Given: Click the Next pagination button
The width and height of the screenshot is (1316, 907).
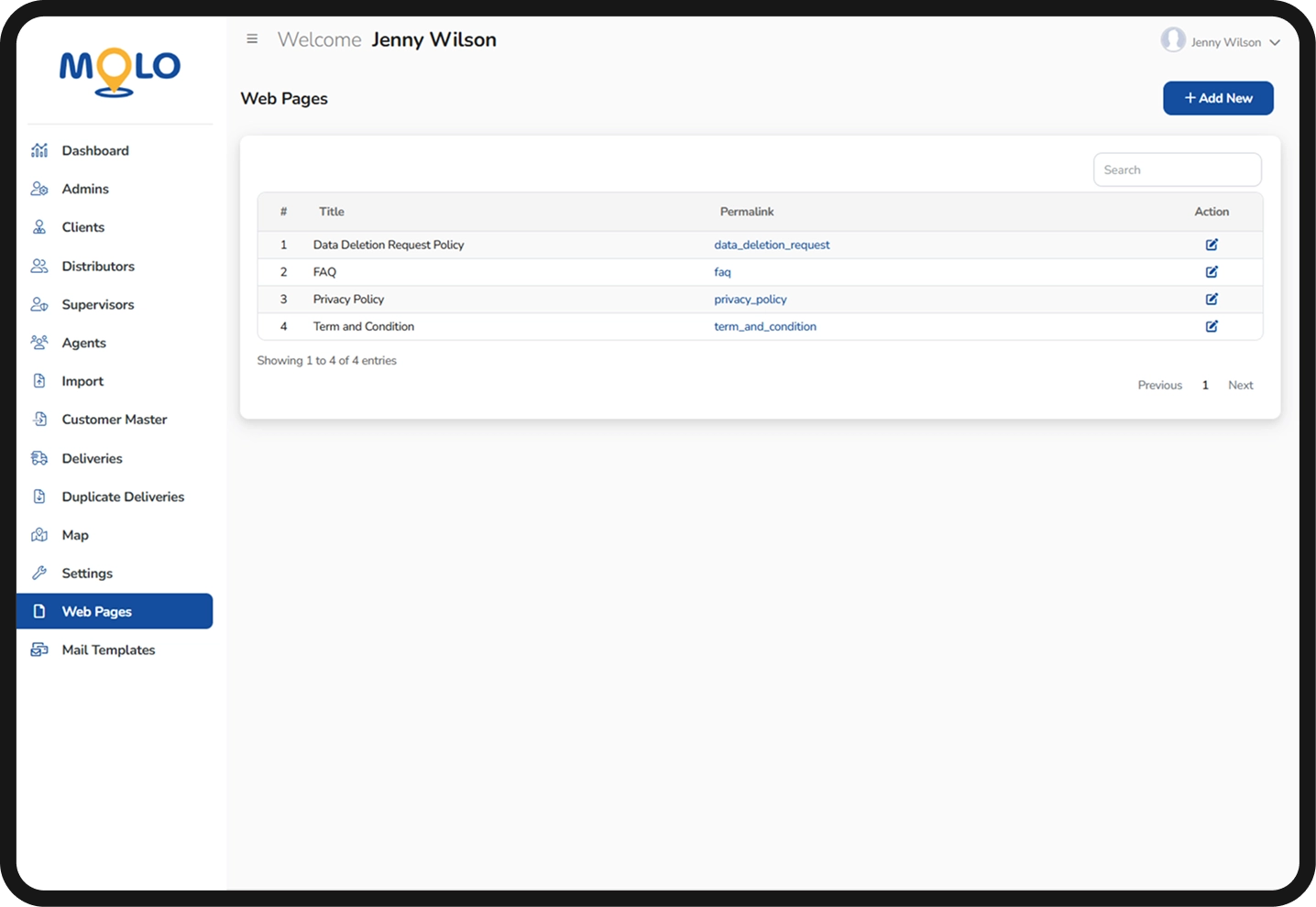Looking at the screenshot, I should 1241,386.
